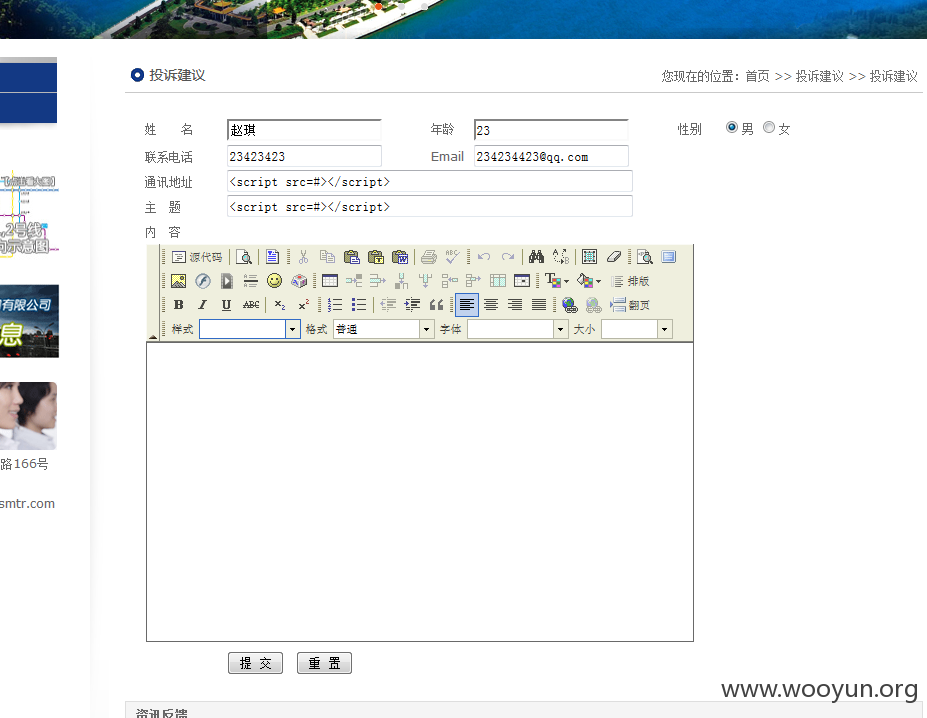Click Paste from Word icon

(x=400, y=257)
